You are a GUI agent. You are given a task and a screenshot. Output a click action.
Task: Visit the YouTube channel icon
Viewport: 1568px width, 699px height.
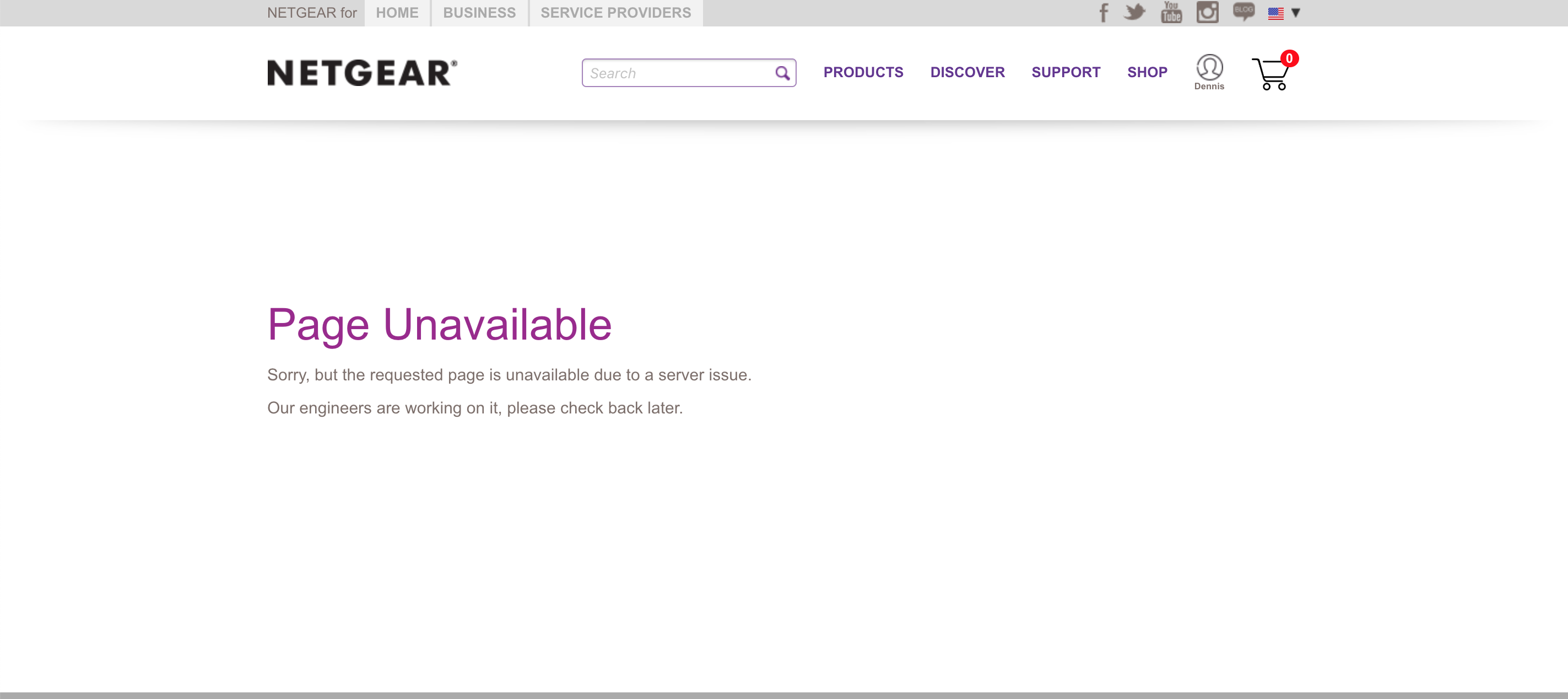(x=1171, y=12)
